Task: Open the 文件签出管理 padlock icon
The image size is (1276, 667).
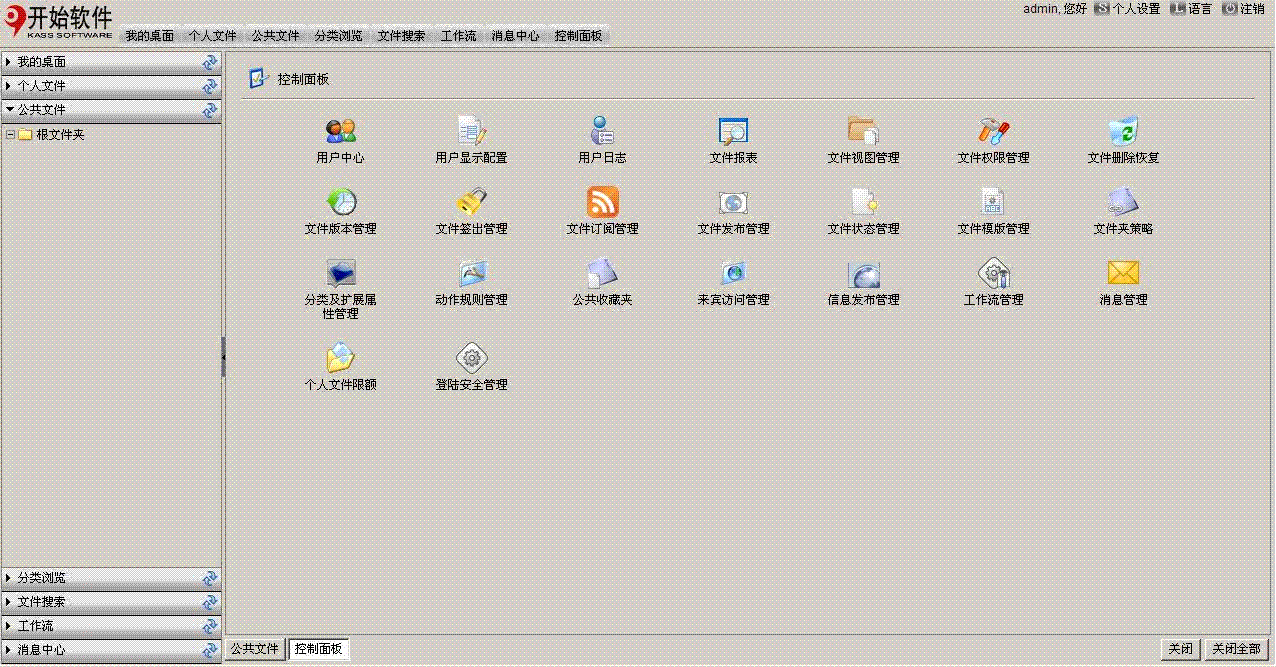Action: click(471, 202)
